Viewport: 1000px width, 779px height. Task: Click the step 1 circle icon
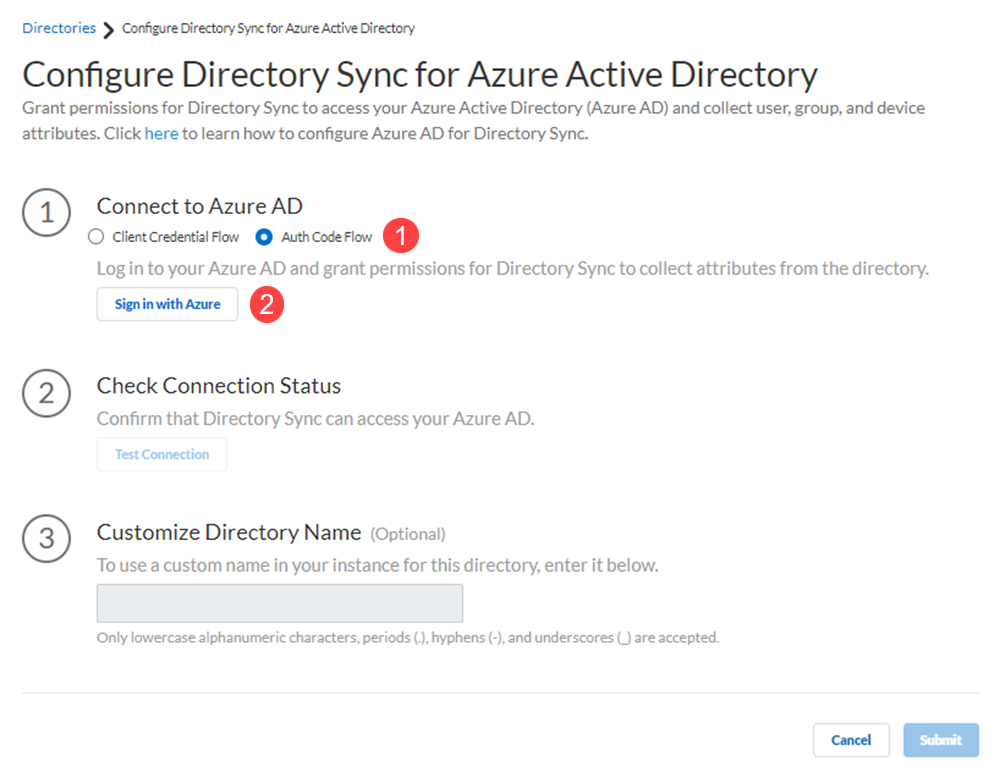pyautogui.click(x=46, y=213)
